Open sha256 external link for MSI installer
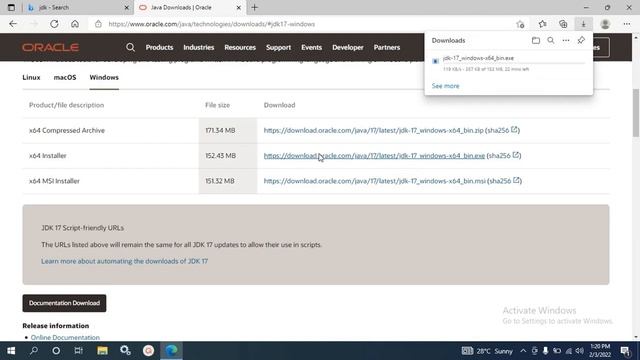 (x=517, y=180)
